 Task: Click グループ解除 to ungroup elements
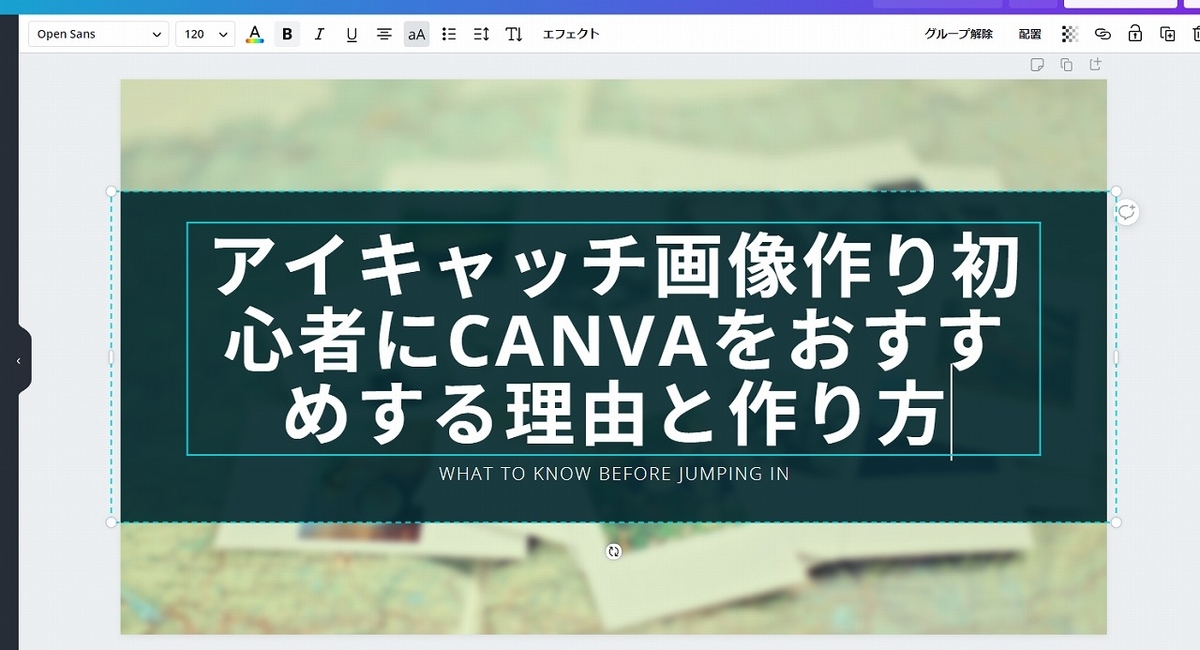[x=958, y=34]
